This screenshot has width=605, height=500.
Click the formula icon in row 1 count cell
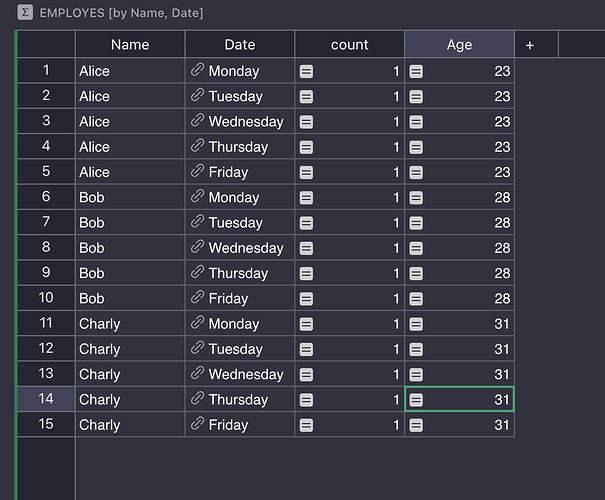(x=307, y=71)
